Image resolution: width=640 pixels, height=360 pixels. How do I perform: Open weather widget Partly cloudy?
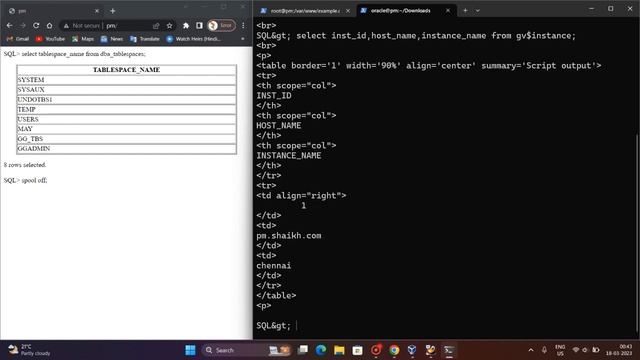tap(29, 350)
